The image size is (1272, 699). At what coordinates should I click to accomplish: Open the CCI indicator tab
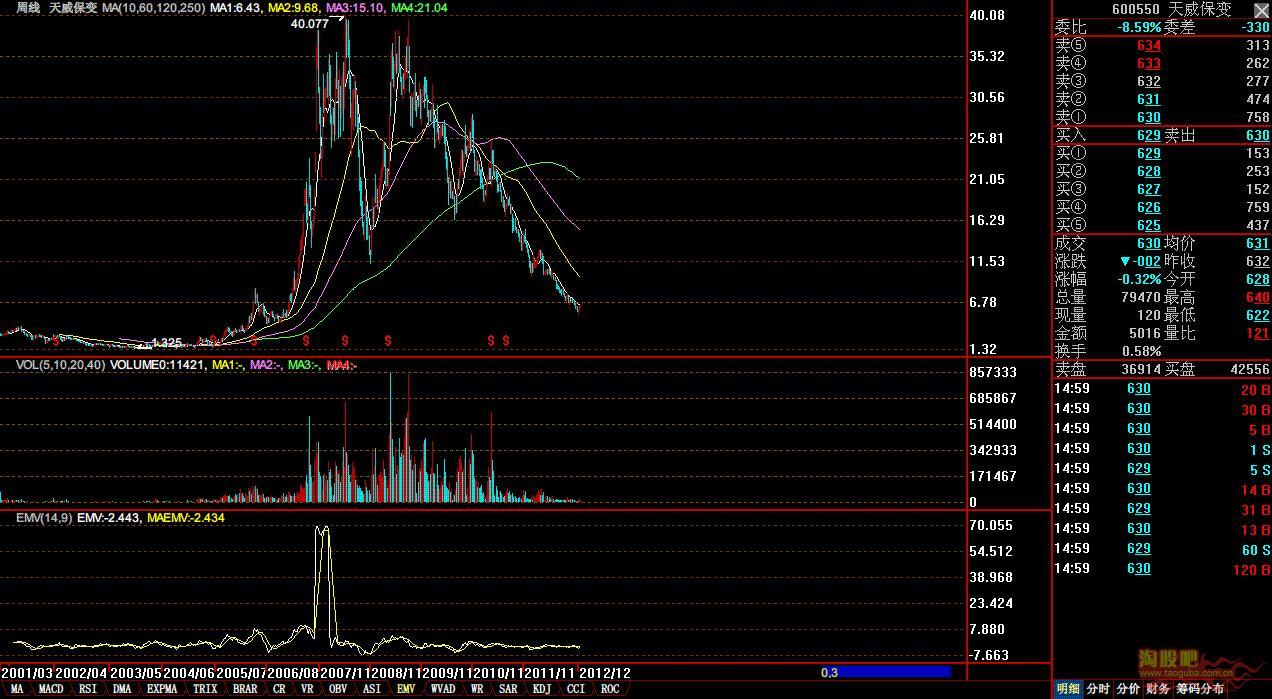pyautogui.click(x=576, y=689)
